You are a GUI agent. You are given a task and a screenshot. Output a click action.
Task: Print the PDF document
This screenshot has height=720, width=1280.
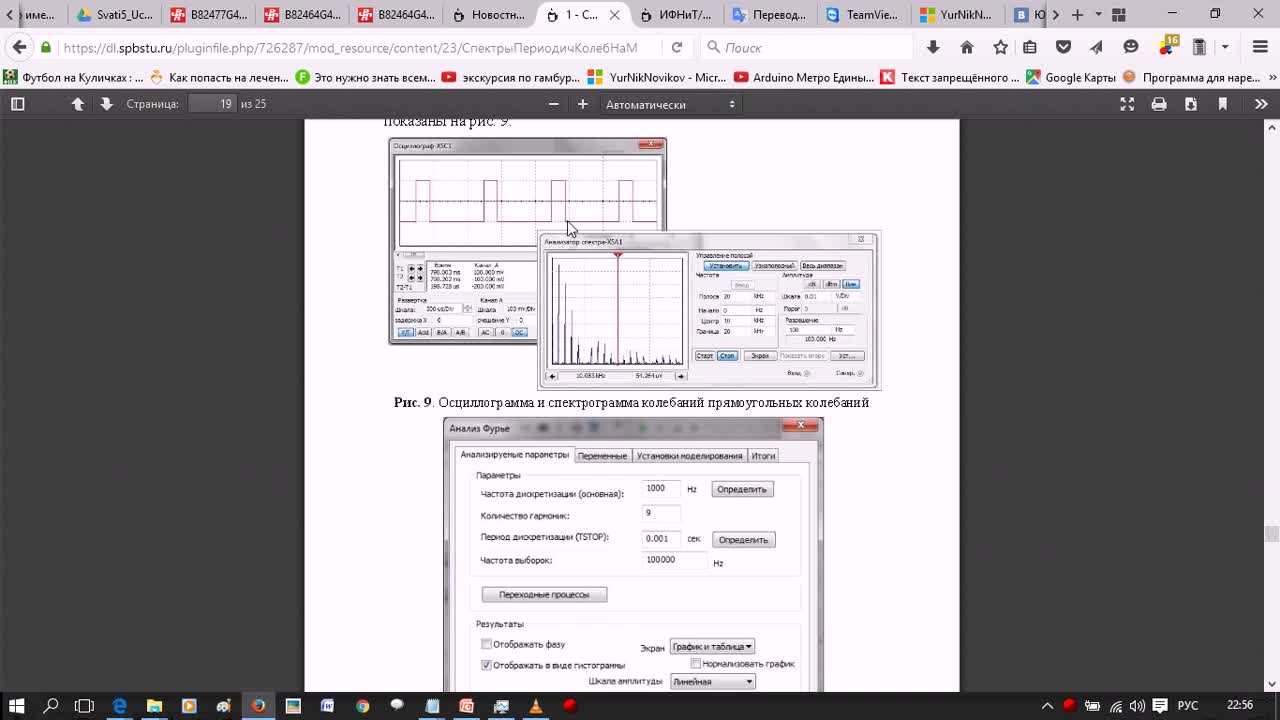1159,104
